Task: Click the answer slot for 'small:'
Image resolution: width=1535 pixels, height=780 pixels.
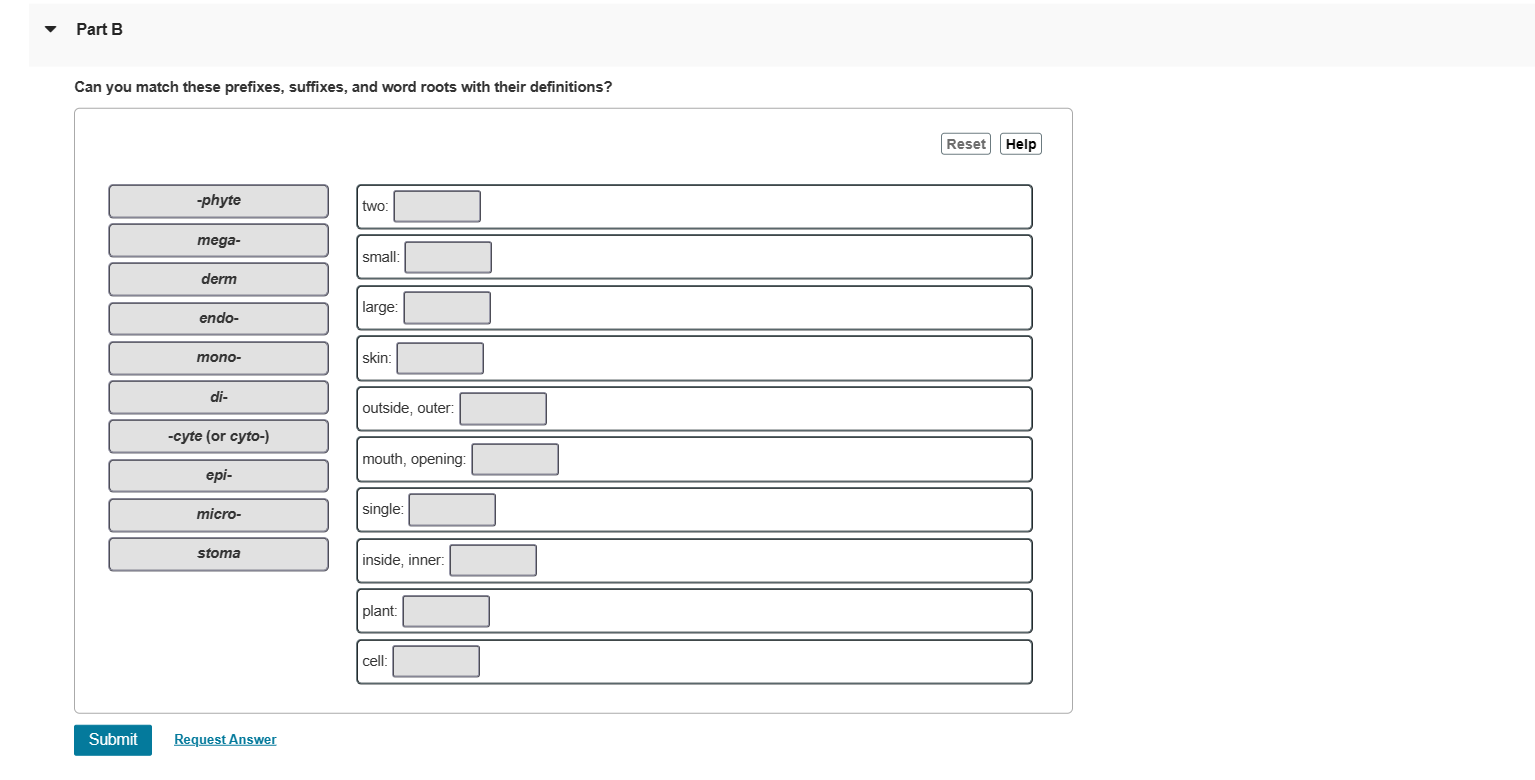Action: click(x=448, y=257)
